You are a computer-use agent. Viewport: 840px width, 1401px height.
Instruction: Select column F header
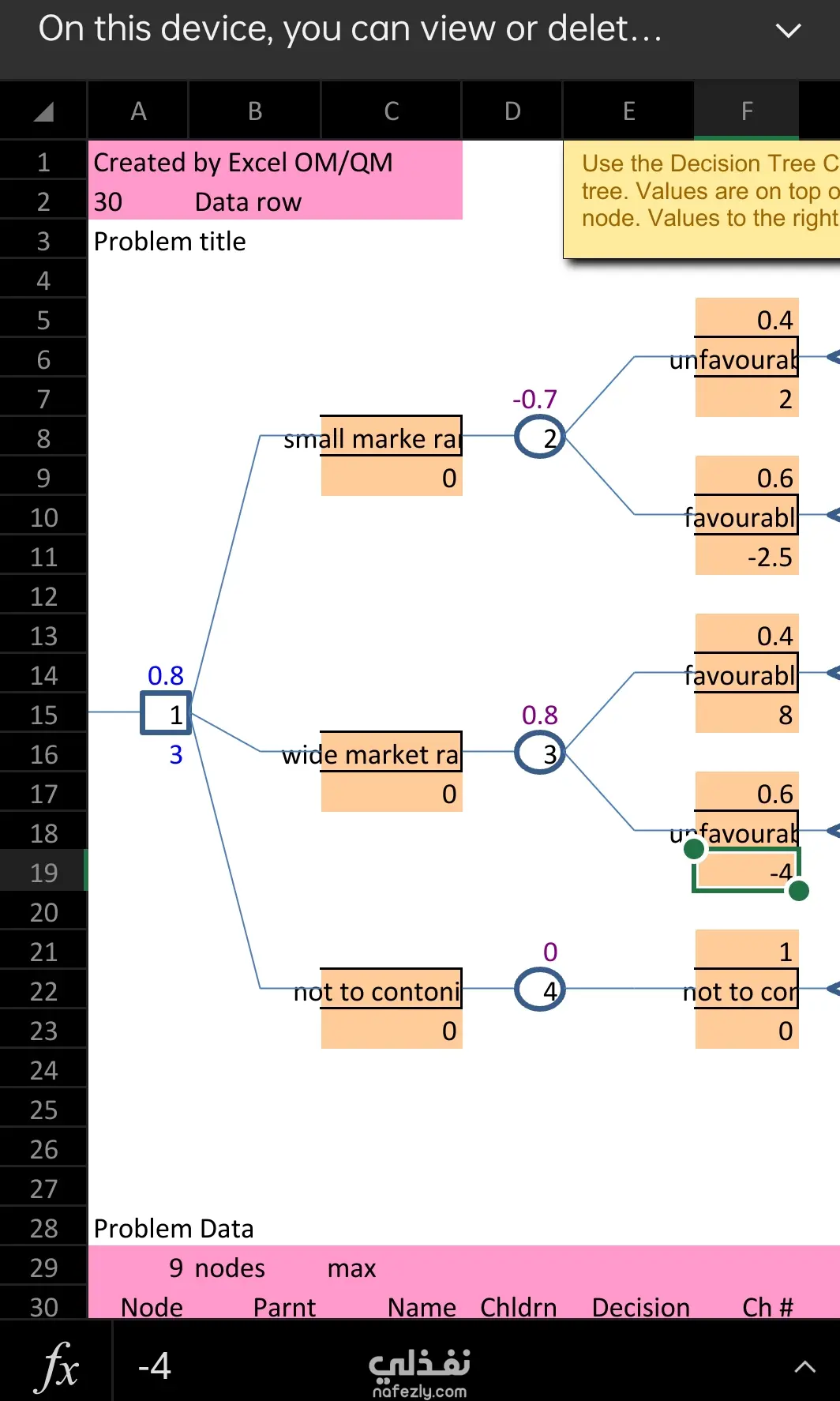(747, 111)
